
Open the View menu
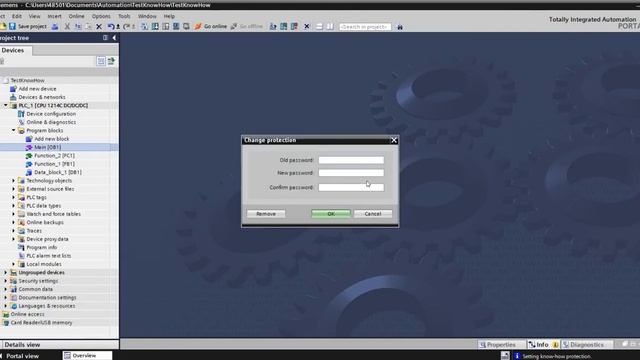click(x=34, y=16)
